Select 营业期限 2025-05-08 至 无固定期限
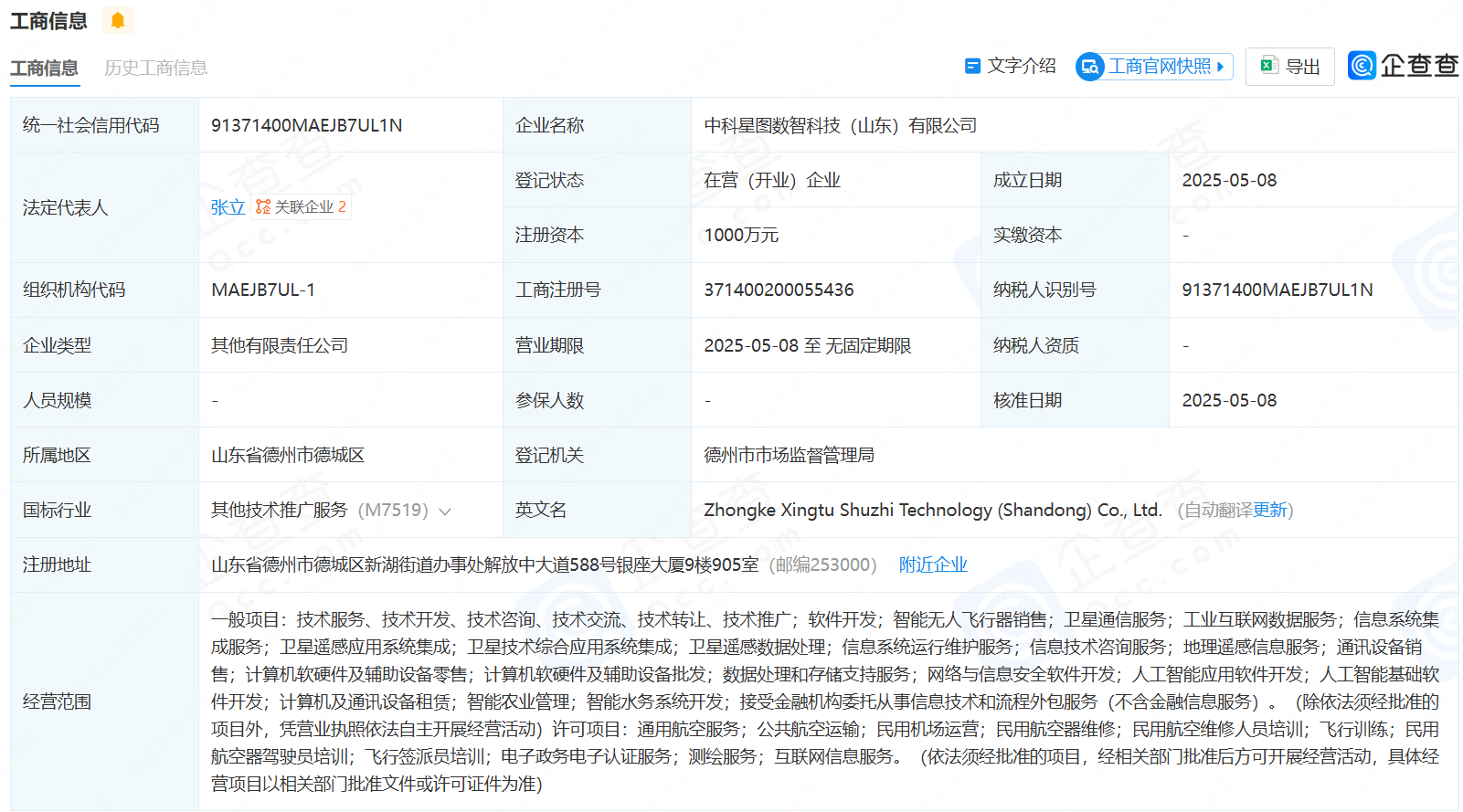Viewport: 1463px width, 812px height. click(x=808, y=345)
